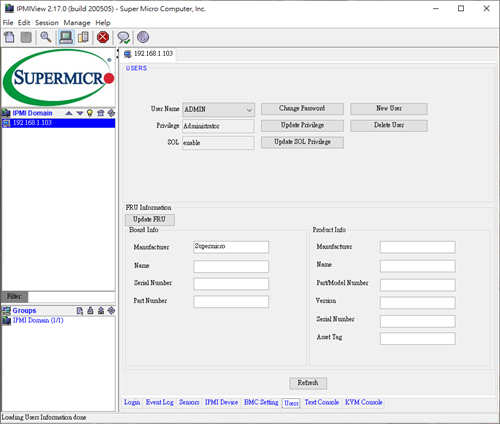Click the monitor icon on the 192.168.1.103 tab
The image size is (500, 424).
(127, 54)
